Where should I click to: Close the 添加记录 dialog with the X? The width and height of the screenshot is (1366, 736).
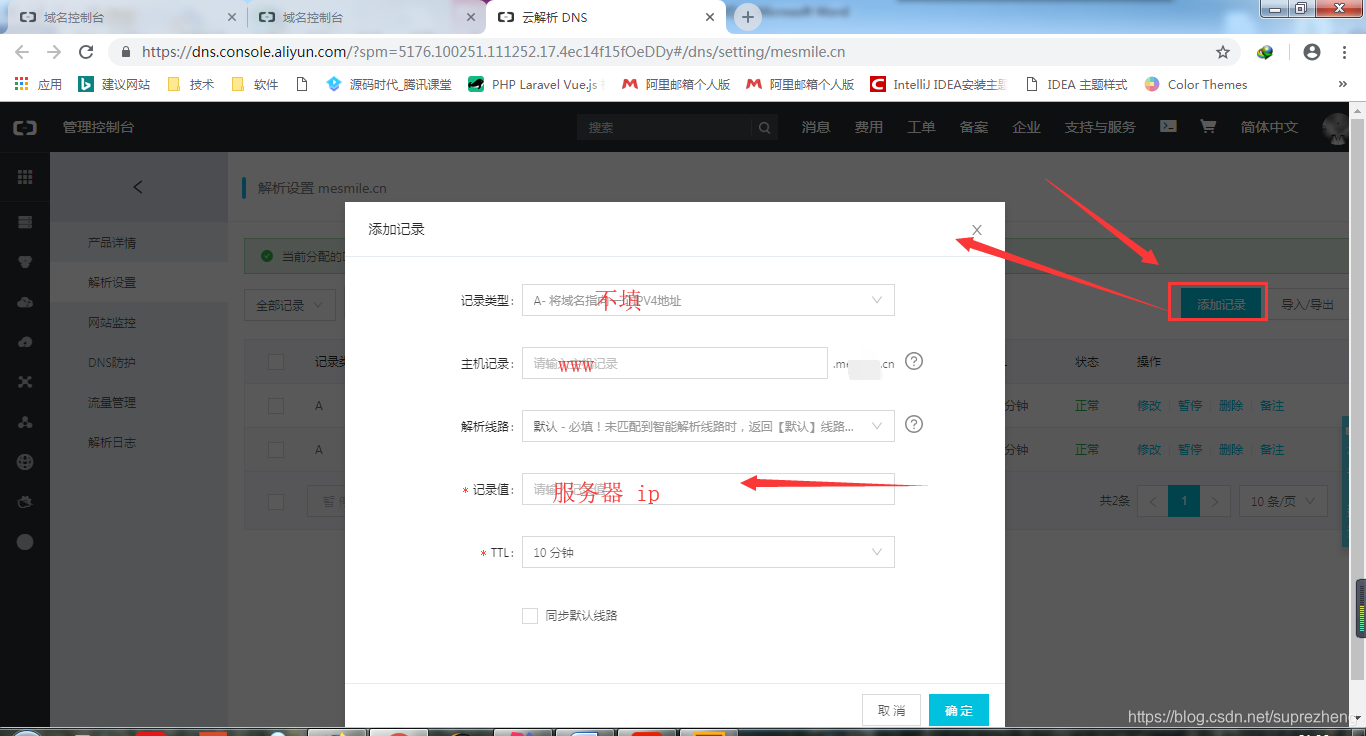point(977,230)
